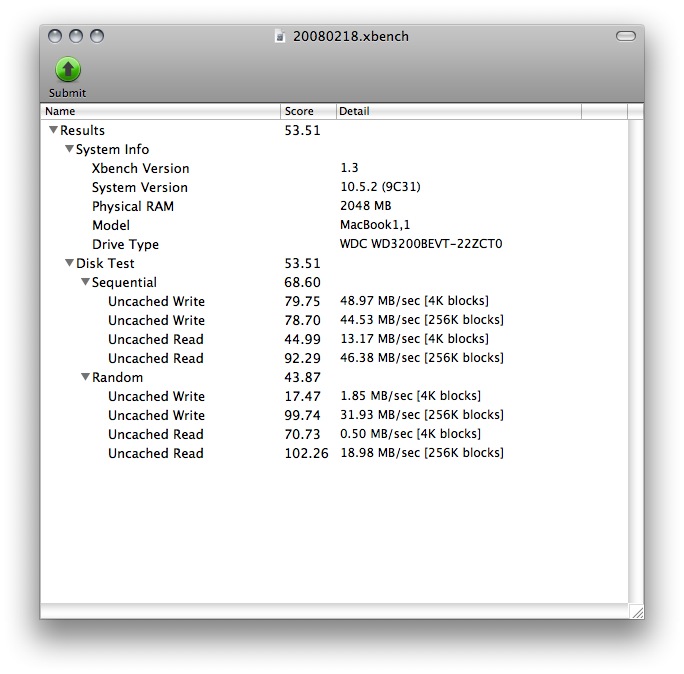Click the 20080218.xbench window title
This screenshot has width=684, height=674.
click(x=351, y=36)
